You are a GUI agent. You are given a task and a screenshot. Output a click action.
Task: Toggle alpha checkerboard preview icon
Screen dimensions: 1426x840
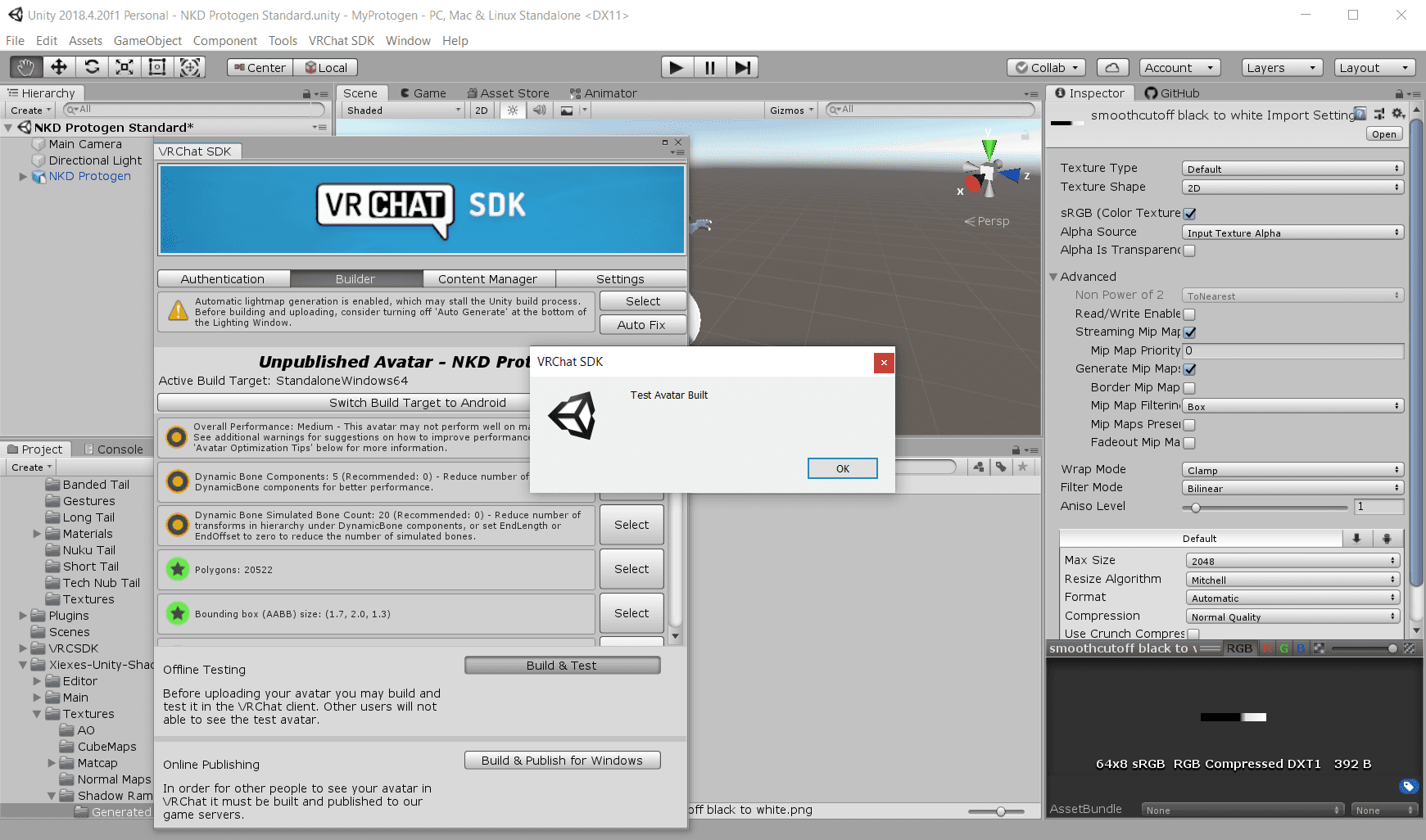(1319, 648)
